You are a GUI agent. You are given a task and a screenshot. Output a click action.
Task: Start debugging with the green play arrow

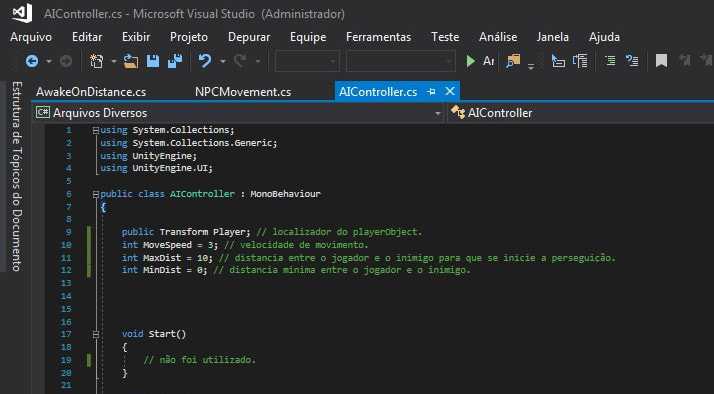pyautogui.click(x=471, y=61)
